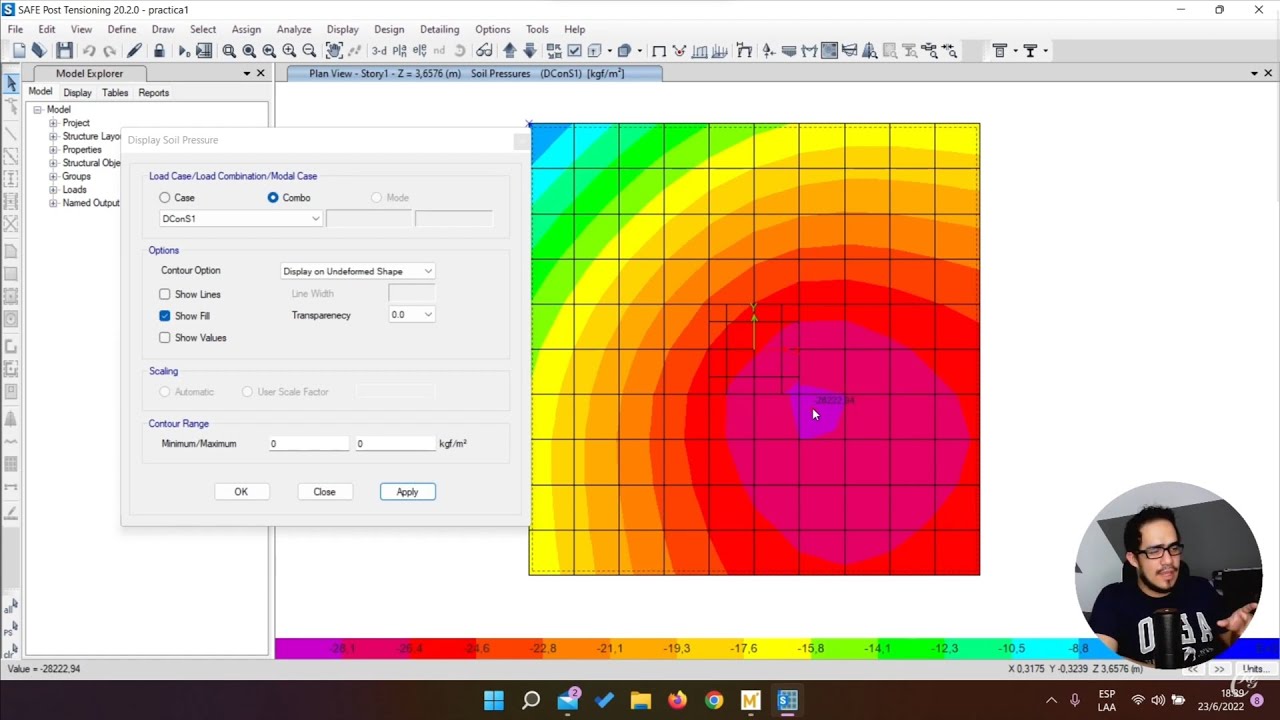Click the highlighted soil pressure display icon

pos(829,51)
